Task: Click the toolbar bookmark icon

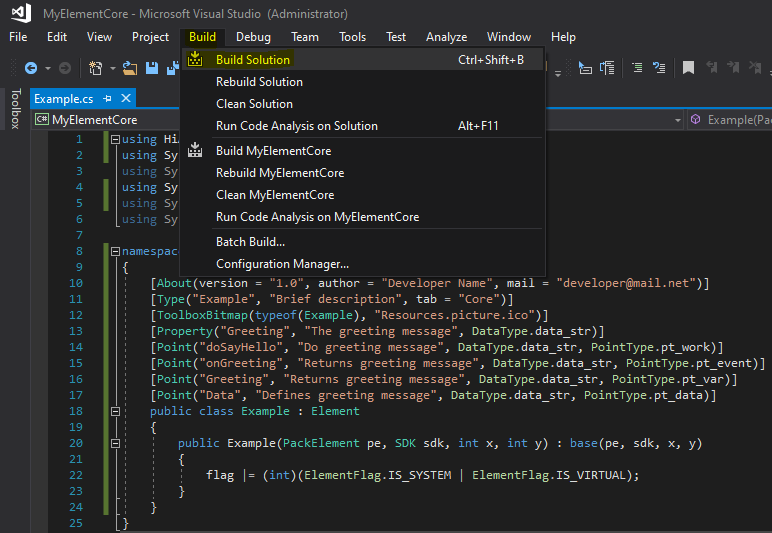Action: point(688,68)
